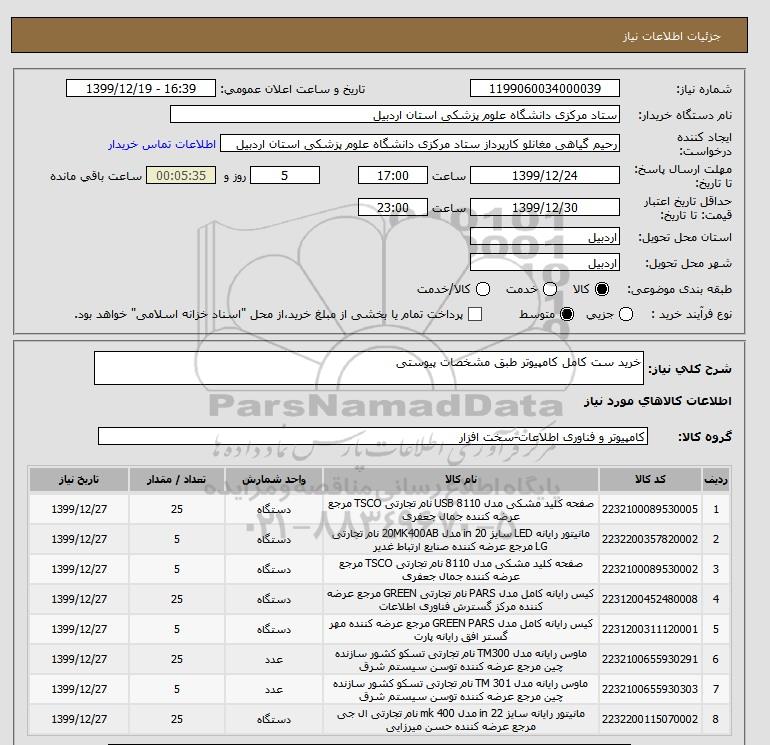Click the mk 400 22 in monitor item name
Image resolution: width=770 pixels, height=745 pixels.
tap(461, 719)
